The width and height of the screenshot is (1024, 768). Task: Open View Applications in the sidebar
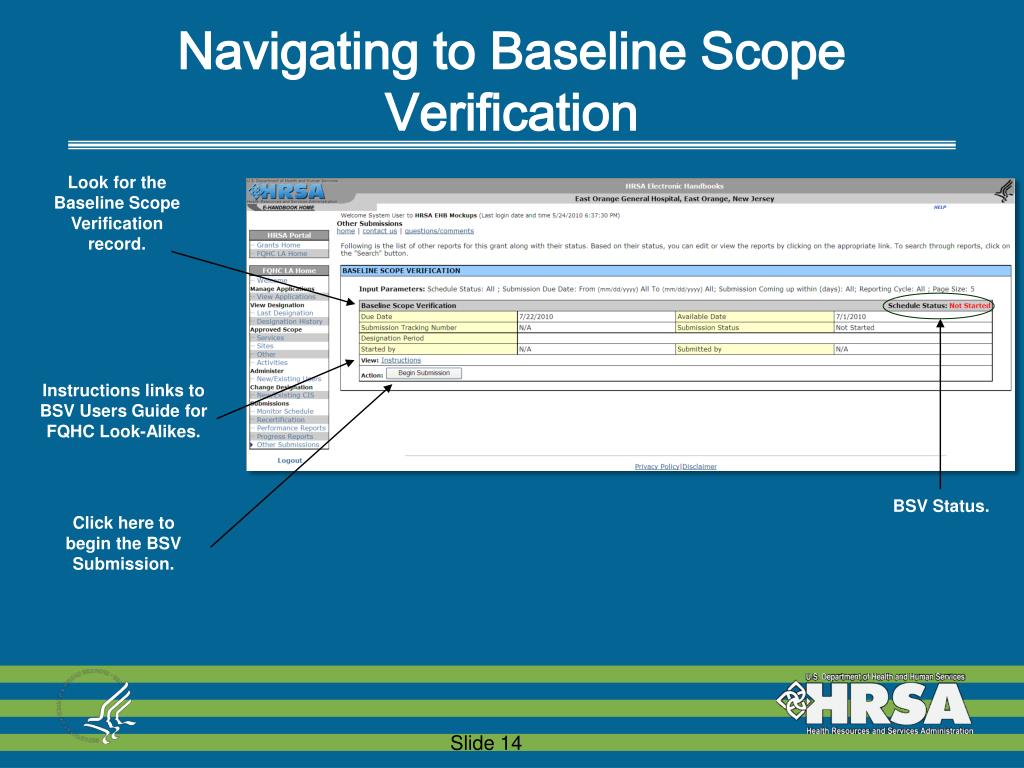pos(285,296)
